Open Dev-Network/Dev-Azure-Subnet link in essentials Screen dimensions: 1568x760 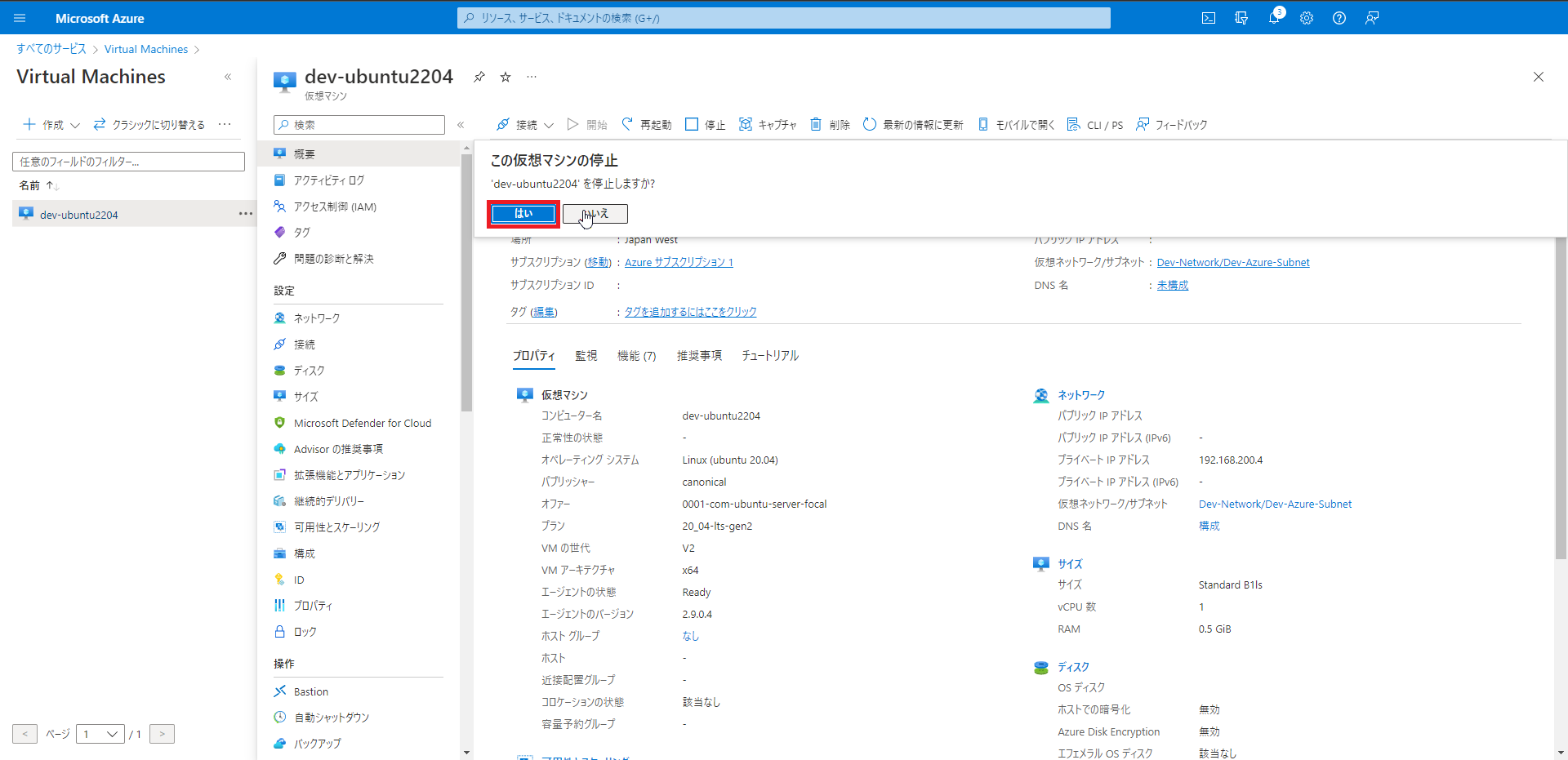coord(1233,262)
